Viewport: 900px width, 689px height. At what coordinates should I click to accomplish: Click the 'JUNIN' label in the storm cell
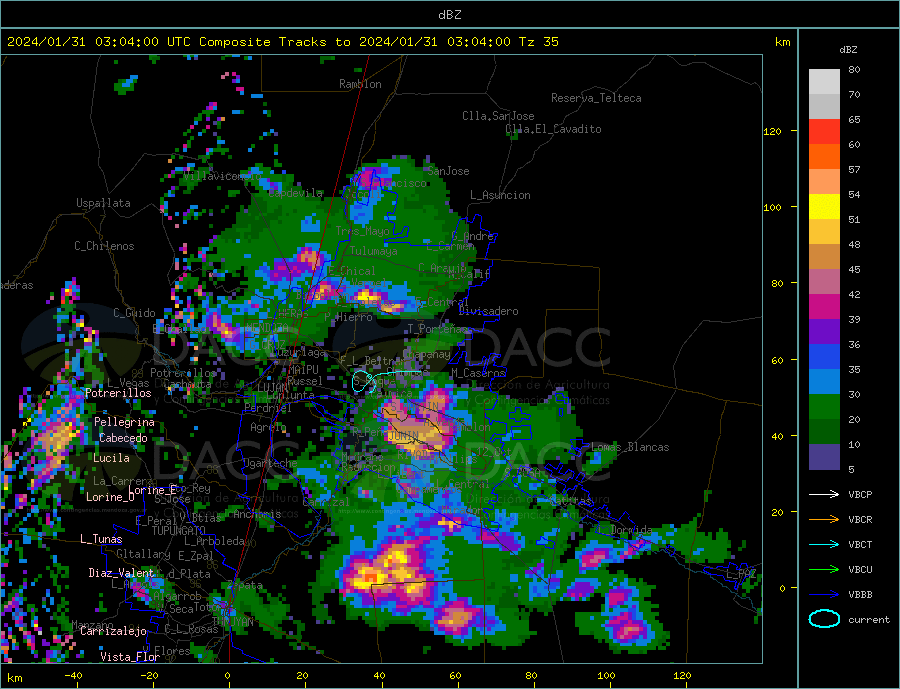[402, 436]
